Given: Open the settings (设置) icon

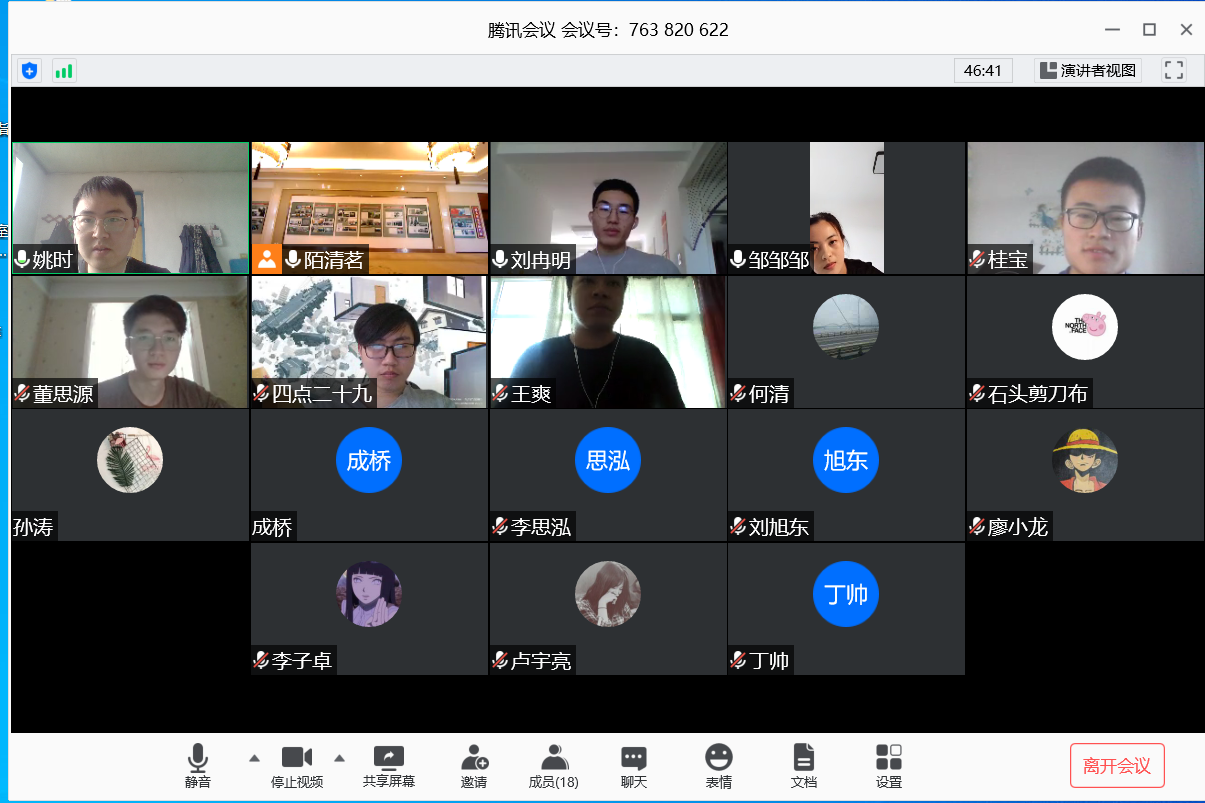Looking at the screenshot, I should (888, 766).
